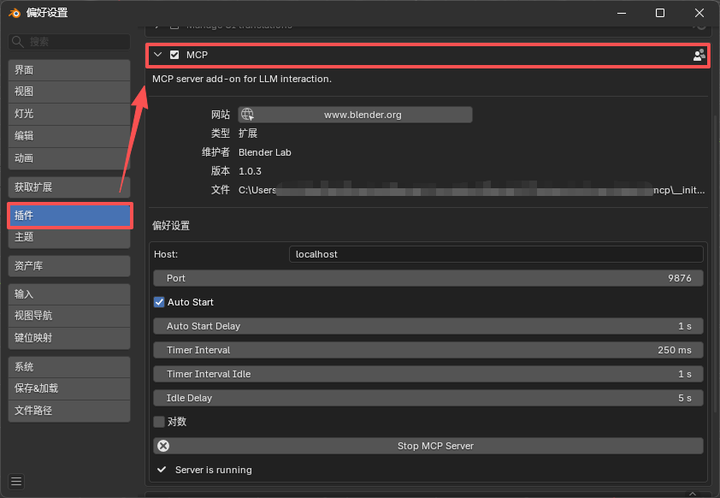The height and width of the screenshot is (498, 720).
Task: Click the X icon on Stop MCP Server
Action: point(163,446)
